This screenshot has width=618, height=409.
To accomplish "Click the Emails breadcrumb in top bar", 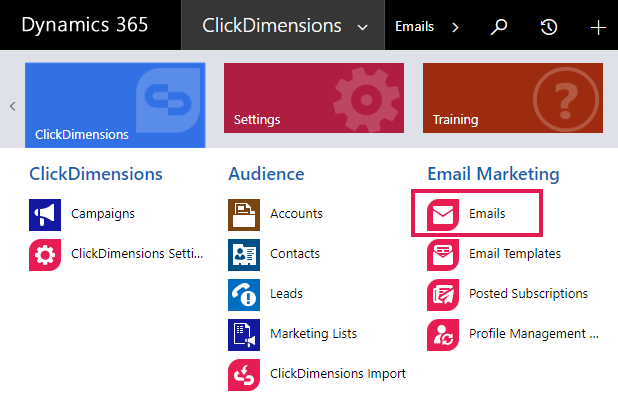I will 414,26.
